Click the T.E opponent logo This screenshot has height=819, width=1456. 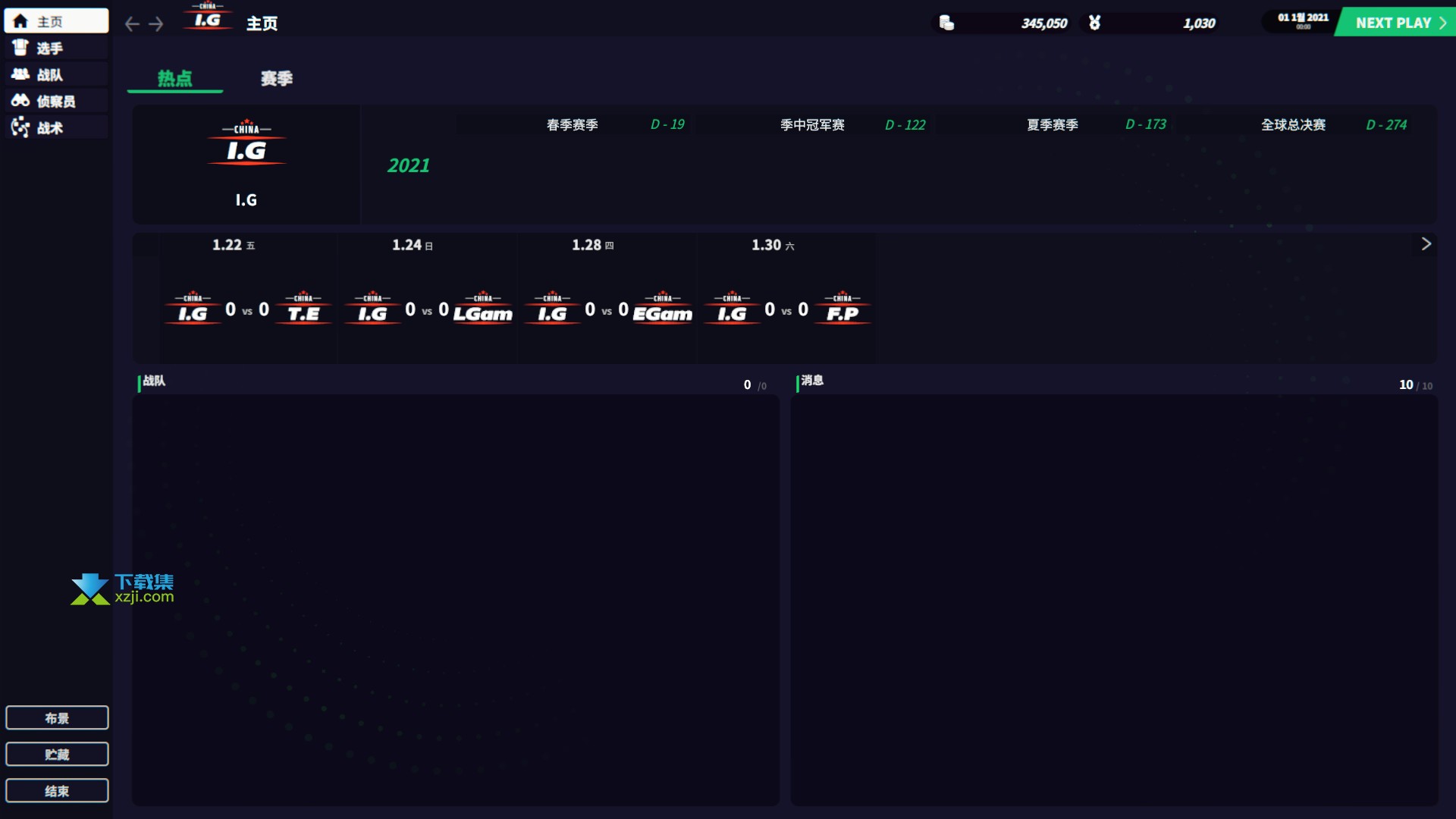(303, 308)
